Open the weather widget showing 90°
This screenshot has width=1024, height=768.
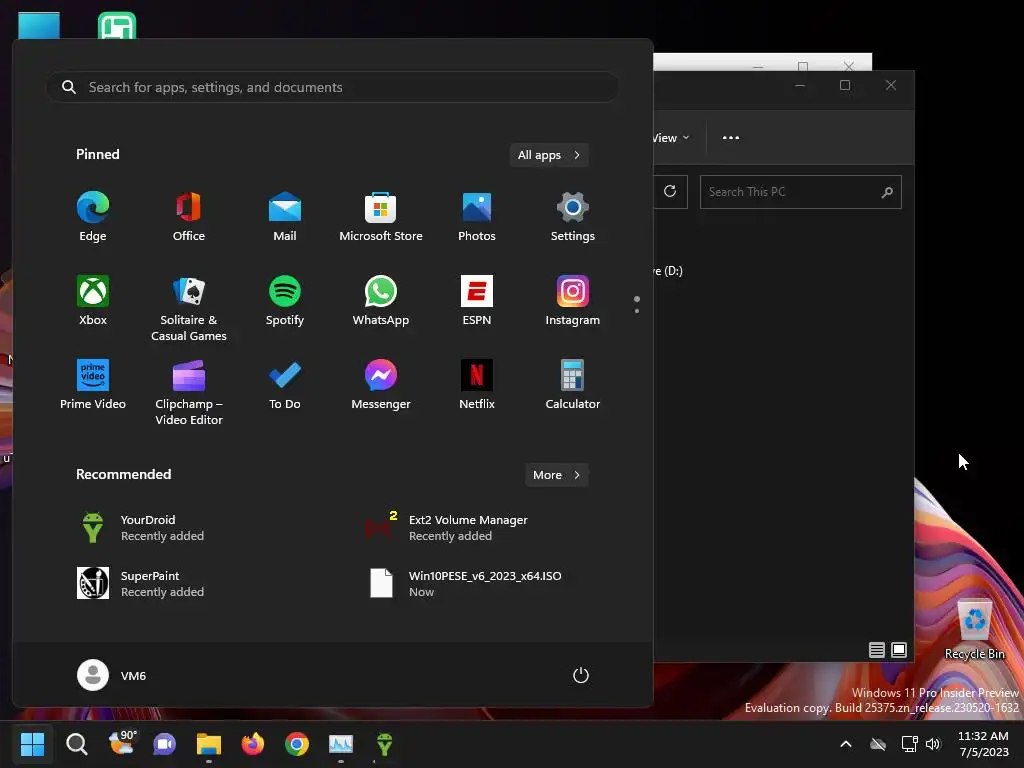pyautogui.click(x=122, y=744)
